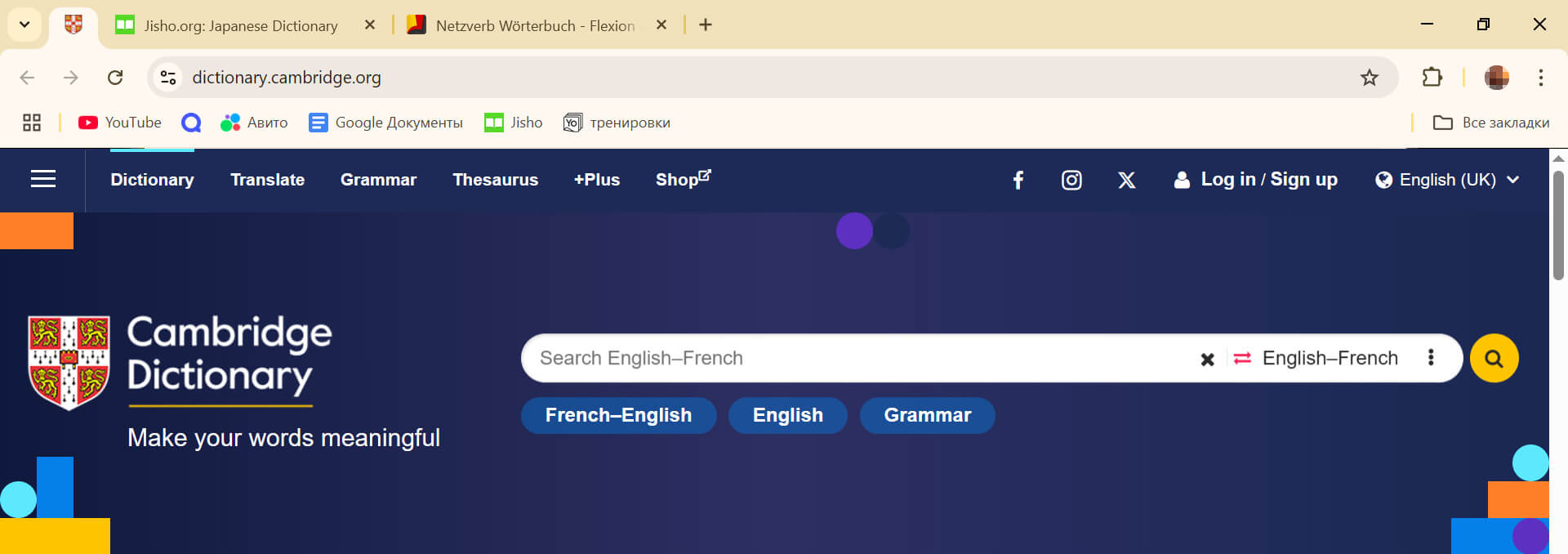This screenshot has width=1568, height=554.
Task: Select the French–English dictionary pill
Action: click(619, 415)
